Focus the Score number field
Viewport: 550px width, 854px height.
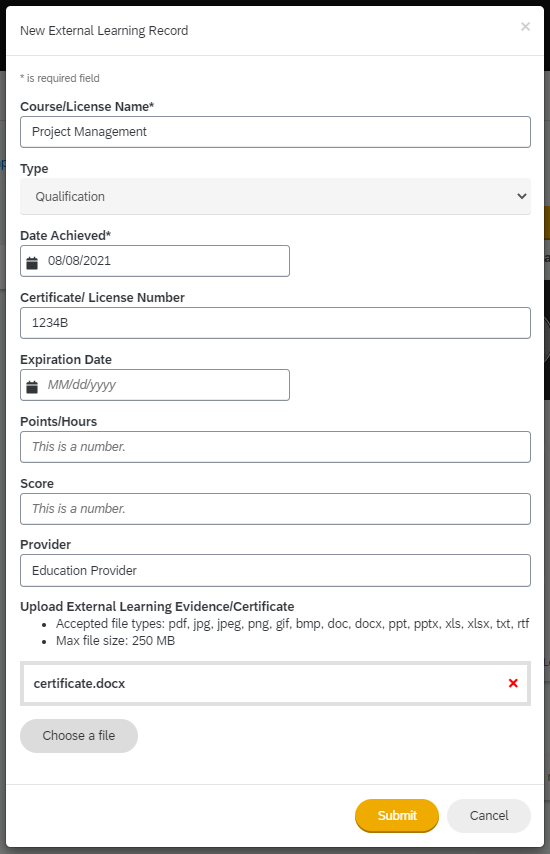coord(275,509)
